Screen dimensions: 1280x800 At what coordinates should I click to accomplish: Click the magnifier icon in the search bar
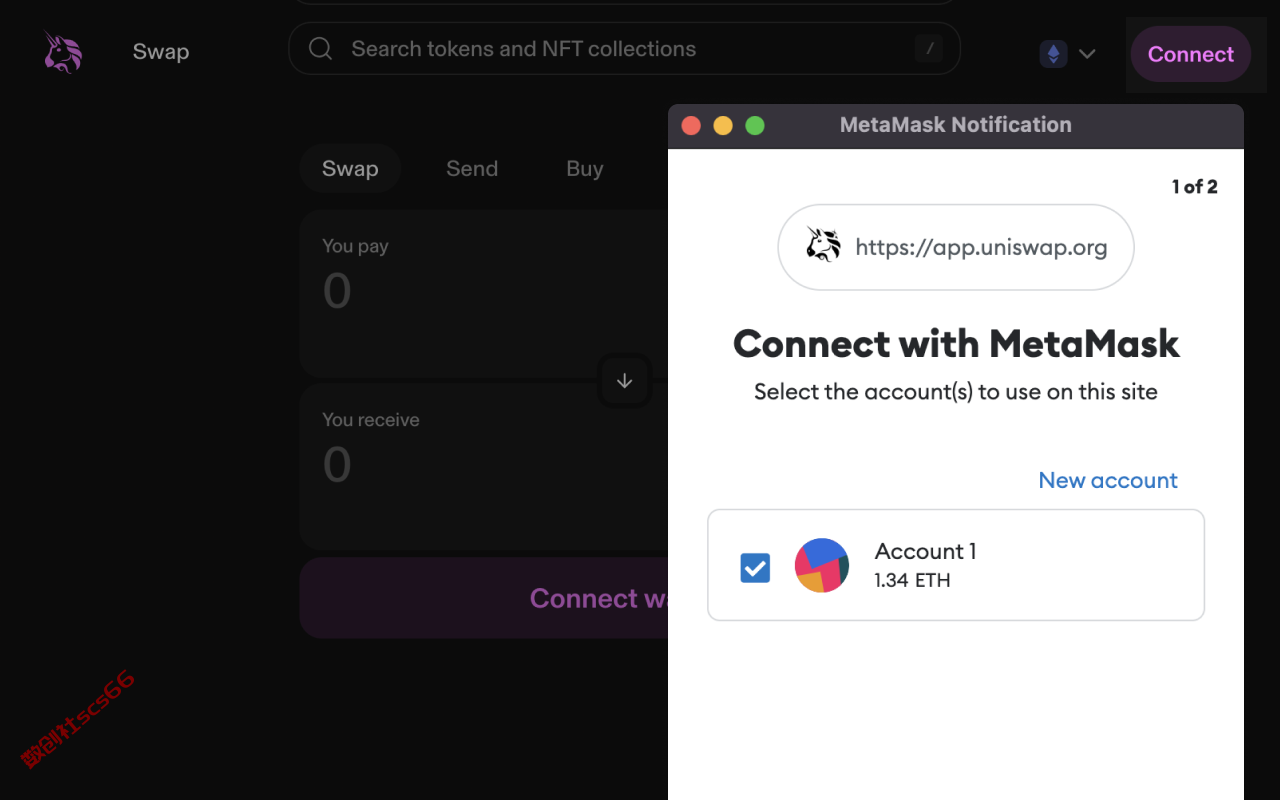[320, 49]
